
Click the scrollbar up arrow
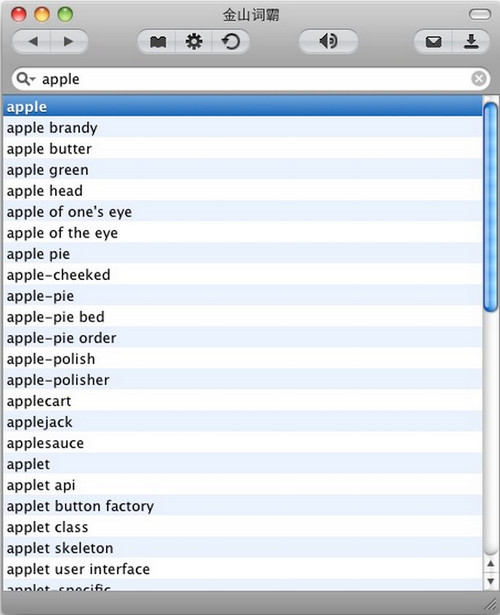click(x=491, y=564)
